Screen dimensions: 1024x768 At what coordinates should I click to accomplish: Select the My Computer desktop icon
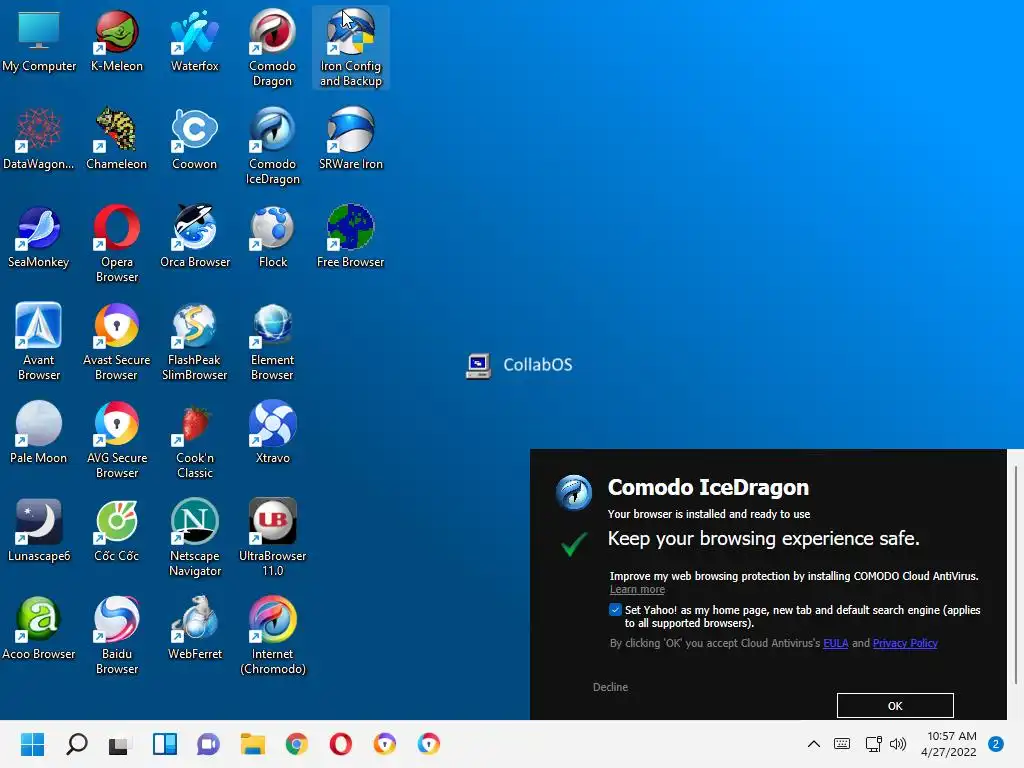[x=39, y=40]
